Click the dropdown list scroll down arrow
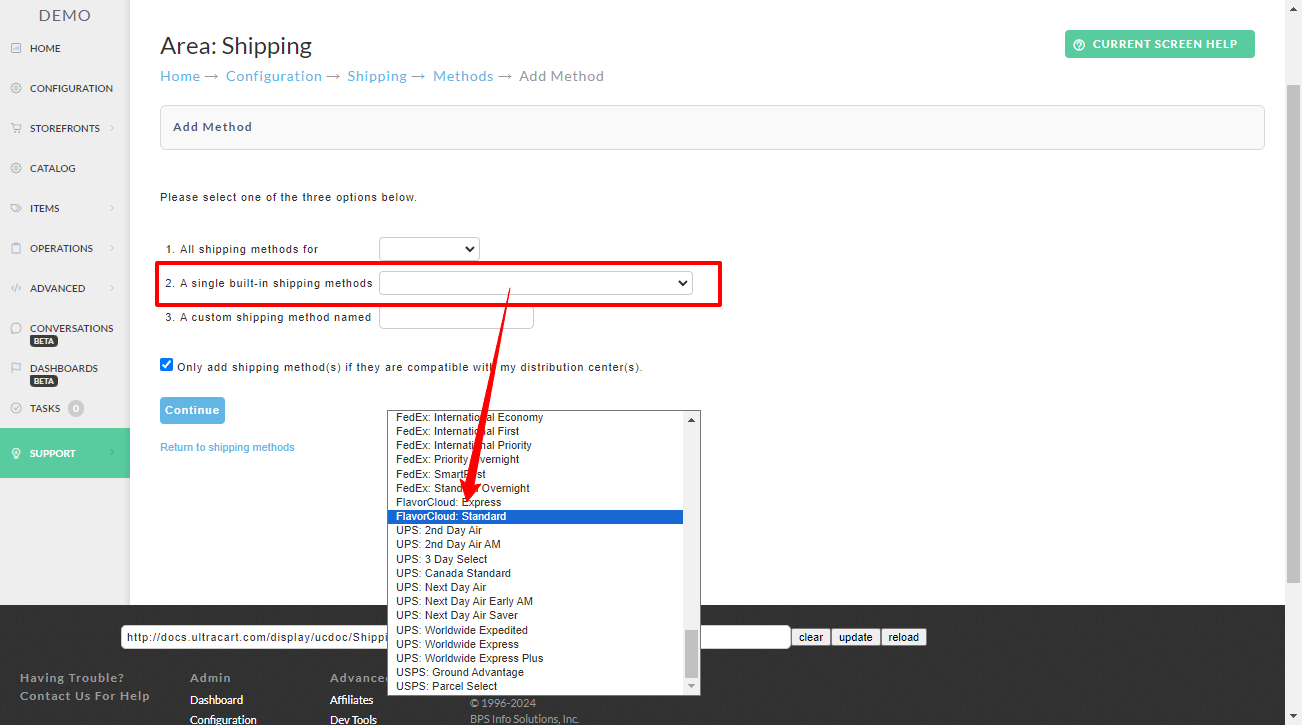Viewport: 1302px width, 725px height. [x=691, y=687]
